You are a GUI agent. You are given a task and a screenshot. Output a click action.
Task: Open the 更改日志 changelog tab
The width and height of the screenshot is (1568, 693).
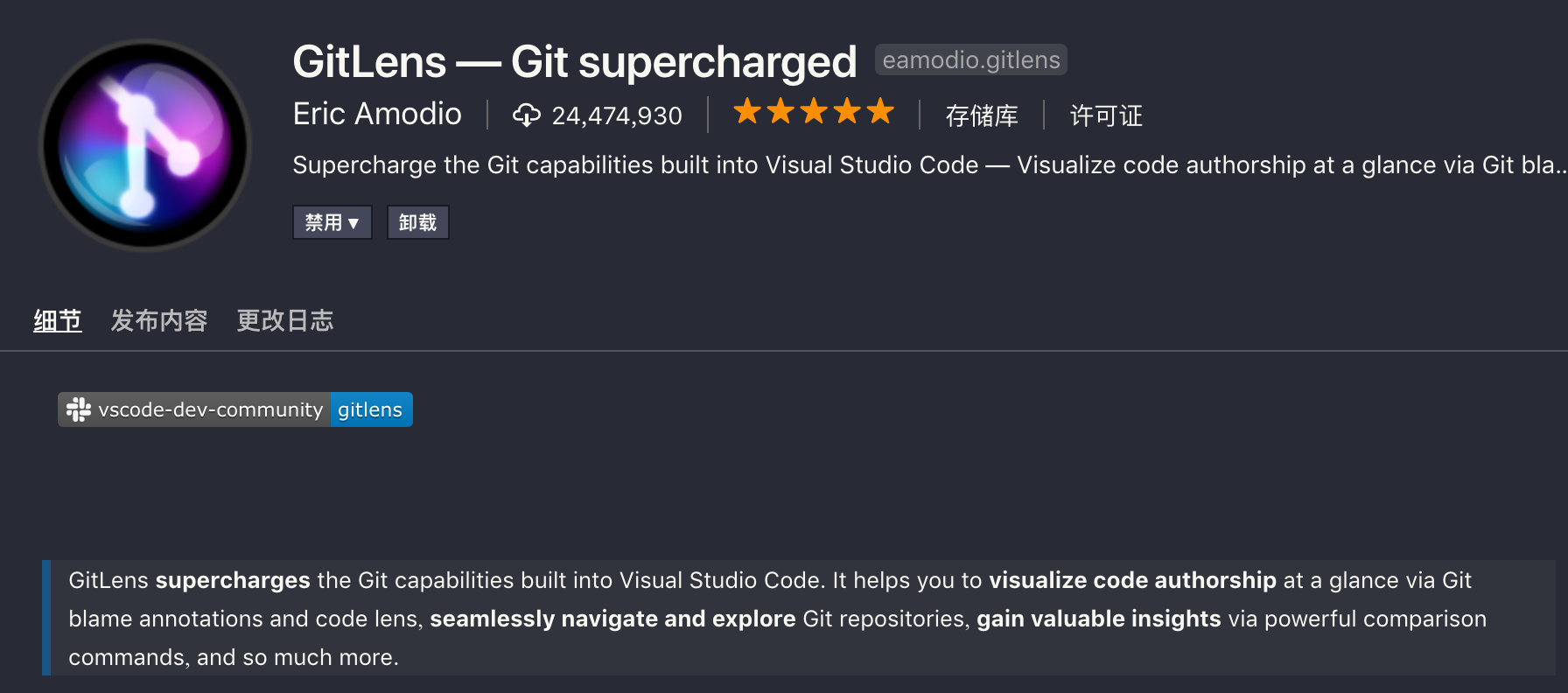(x=285, y=320)
